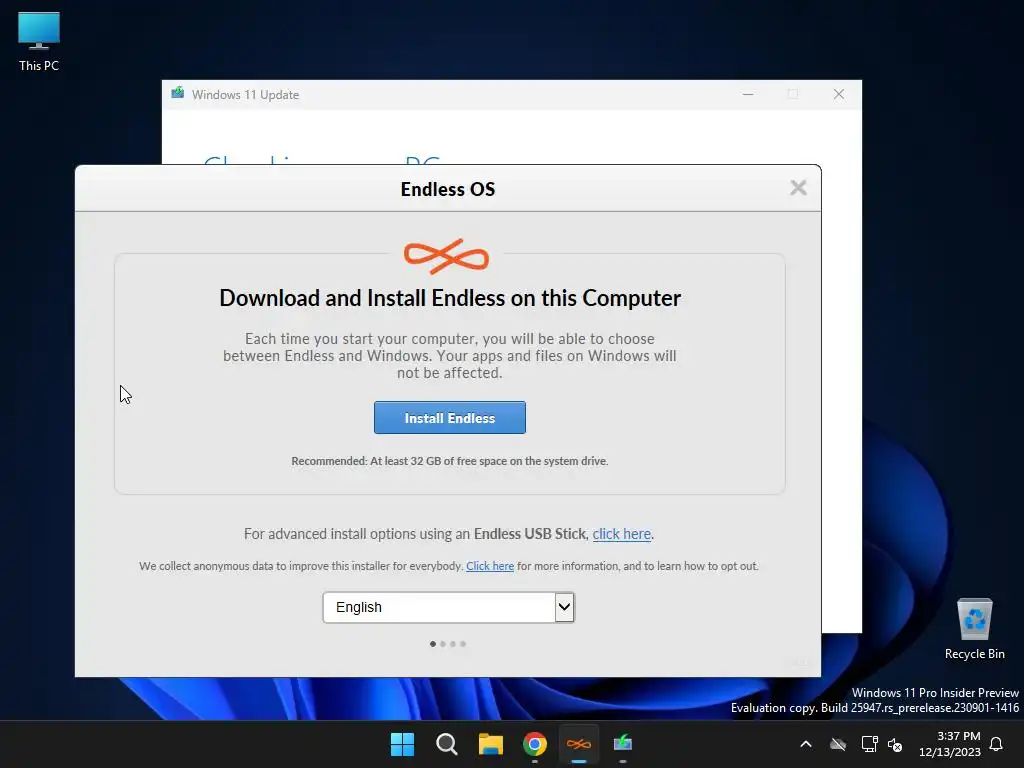Open the Windows Start menu

(x=402, y=744)
